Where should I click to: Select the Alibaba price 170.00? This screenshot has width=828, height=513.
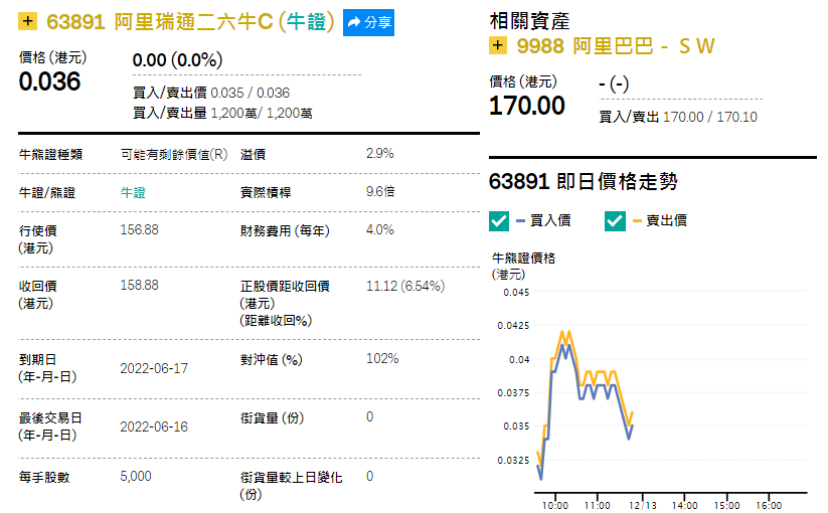click(527, 105)
